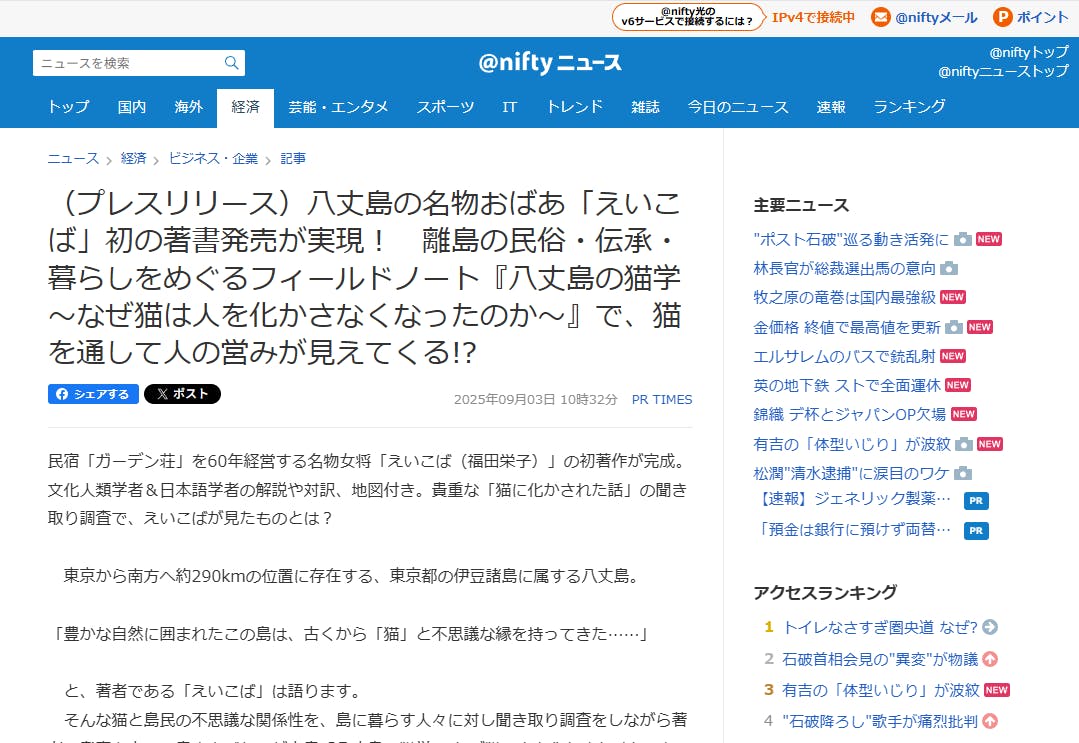This screenshot has height=743, width=1079.
Task: Open the @nifty mail envelope icon
Action: tap(880, 17)
